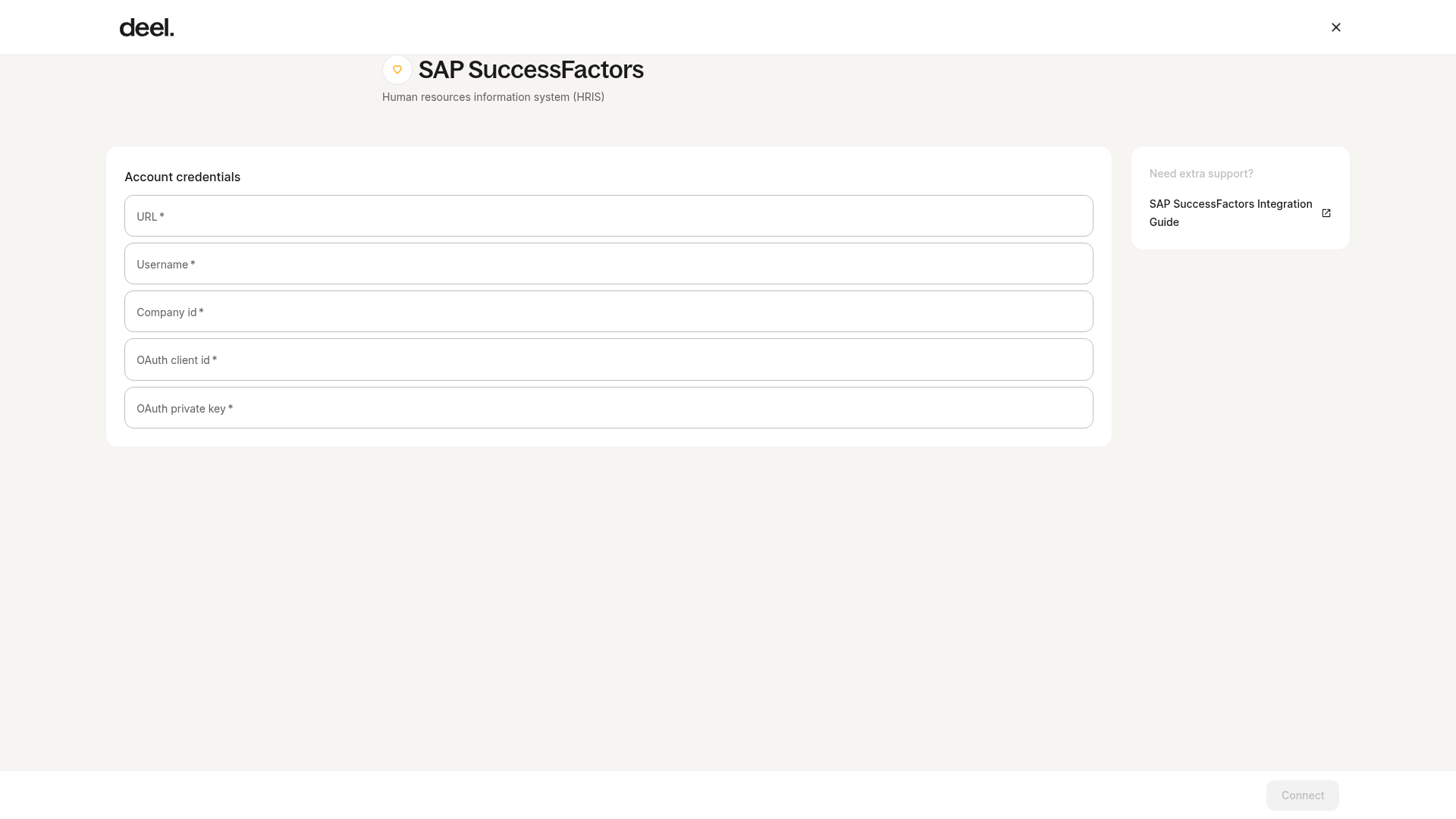Image resolution: width=1456 pixels, height=819 pixels.
Task: Click the OAuth private key field
Action: click(609, 408)
